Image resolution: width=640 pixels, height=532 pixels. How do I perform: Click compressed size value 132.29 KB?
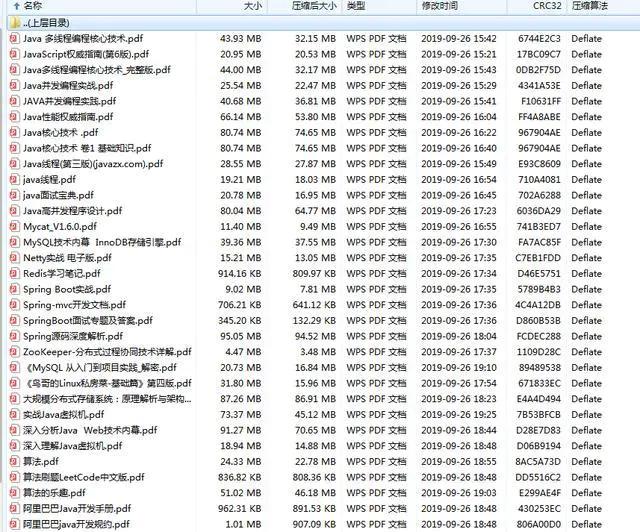(314, 321)
